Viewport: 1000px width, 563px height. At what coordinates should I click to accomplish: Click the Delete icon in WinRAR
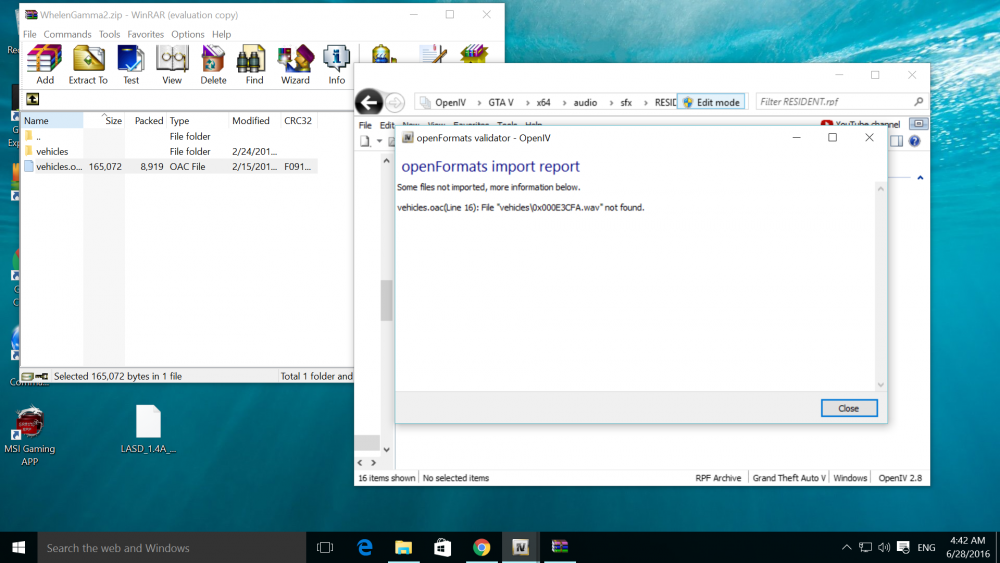[x=213, y=64]
